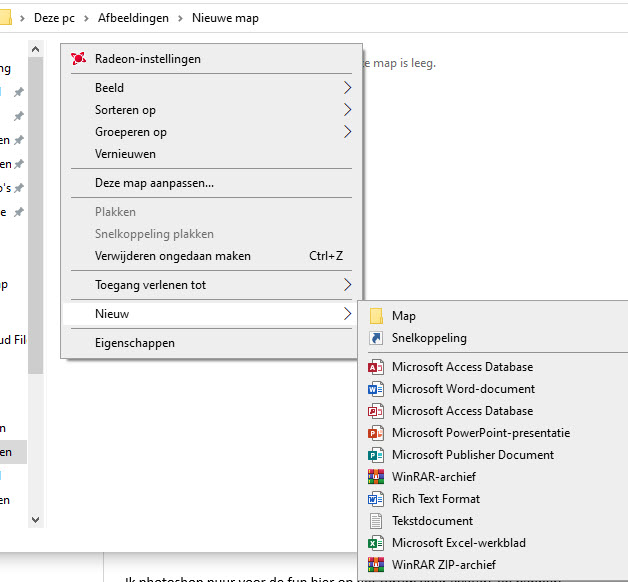Choose the Microsoft Publisher Document icon
This screenshot has width=628, height=582.
pos(376,455)
